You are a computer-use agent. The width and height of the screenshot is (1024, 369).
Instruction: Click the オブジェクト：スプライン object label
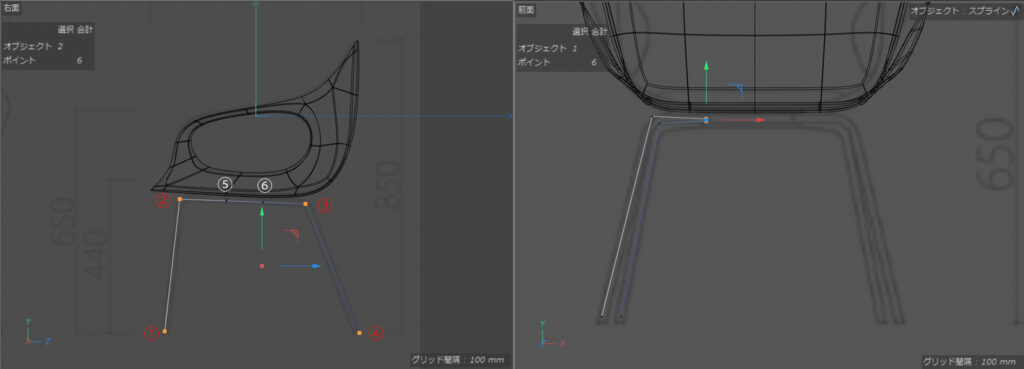coord(959,11)
